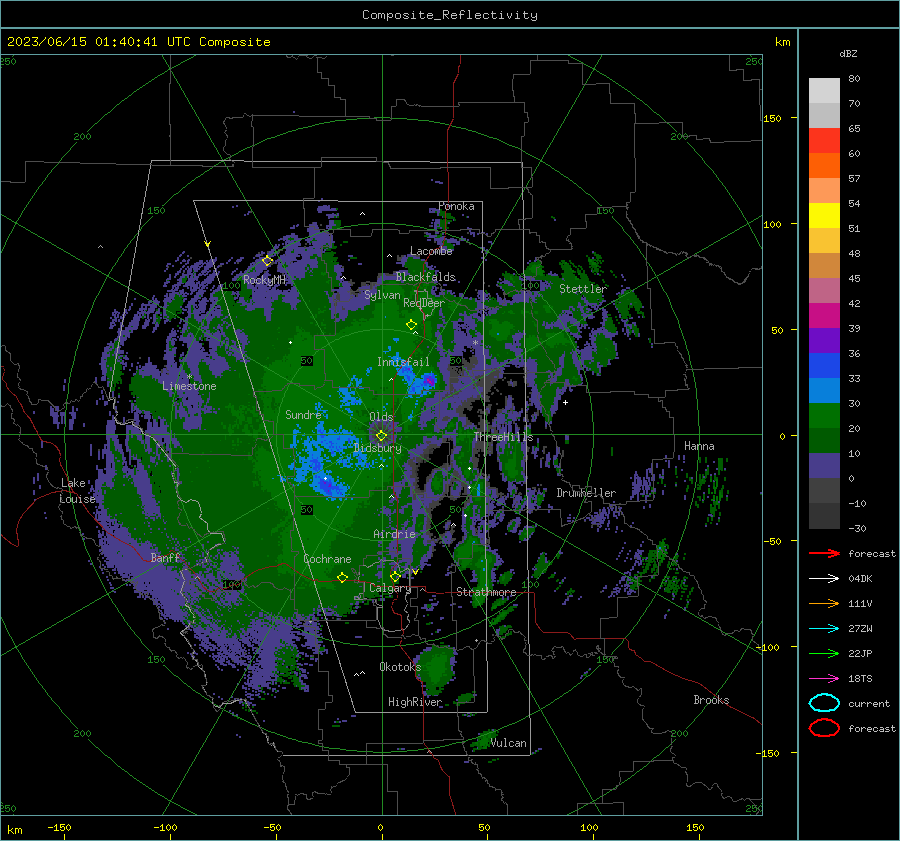Click the Blackfalds label
The width and height of the screenshot is (900, 841).
425,277
